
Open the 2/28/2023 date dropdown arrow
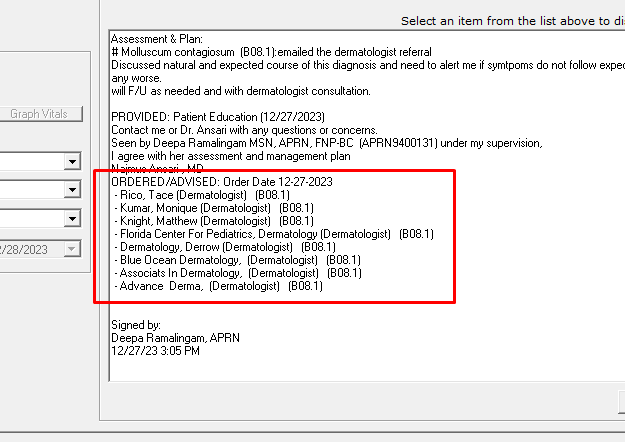pos(72,249)
